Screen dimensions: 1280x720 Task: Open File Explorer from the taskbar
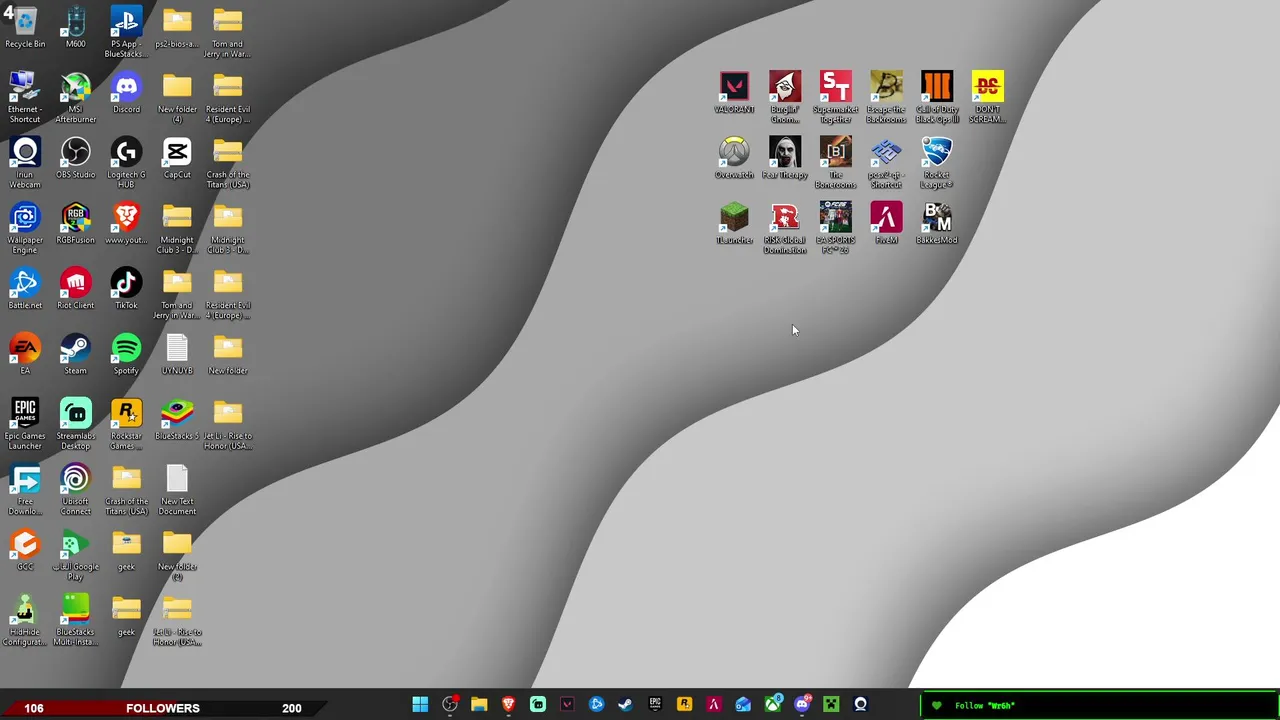pyautogui.click(x=479, y=705)
